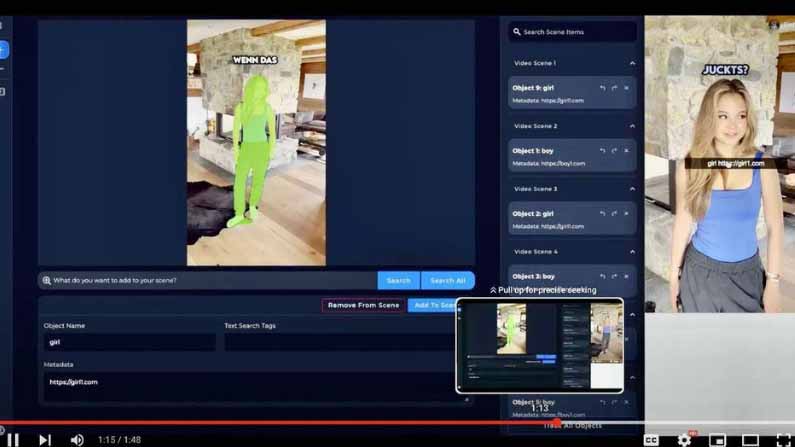Enable miniplayer mode
The image size is (795, 447).
click(x=717, y=439)
